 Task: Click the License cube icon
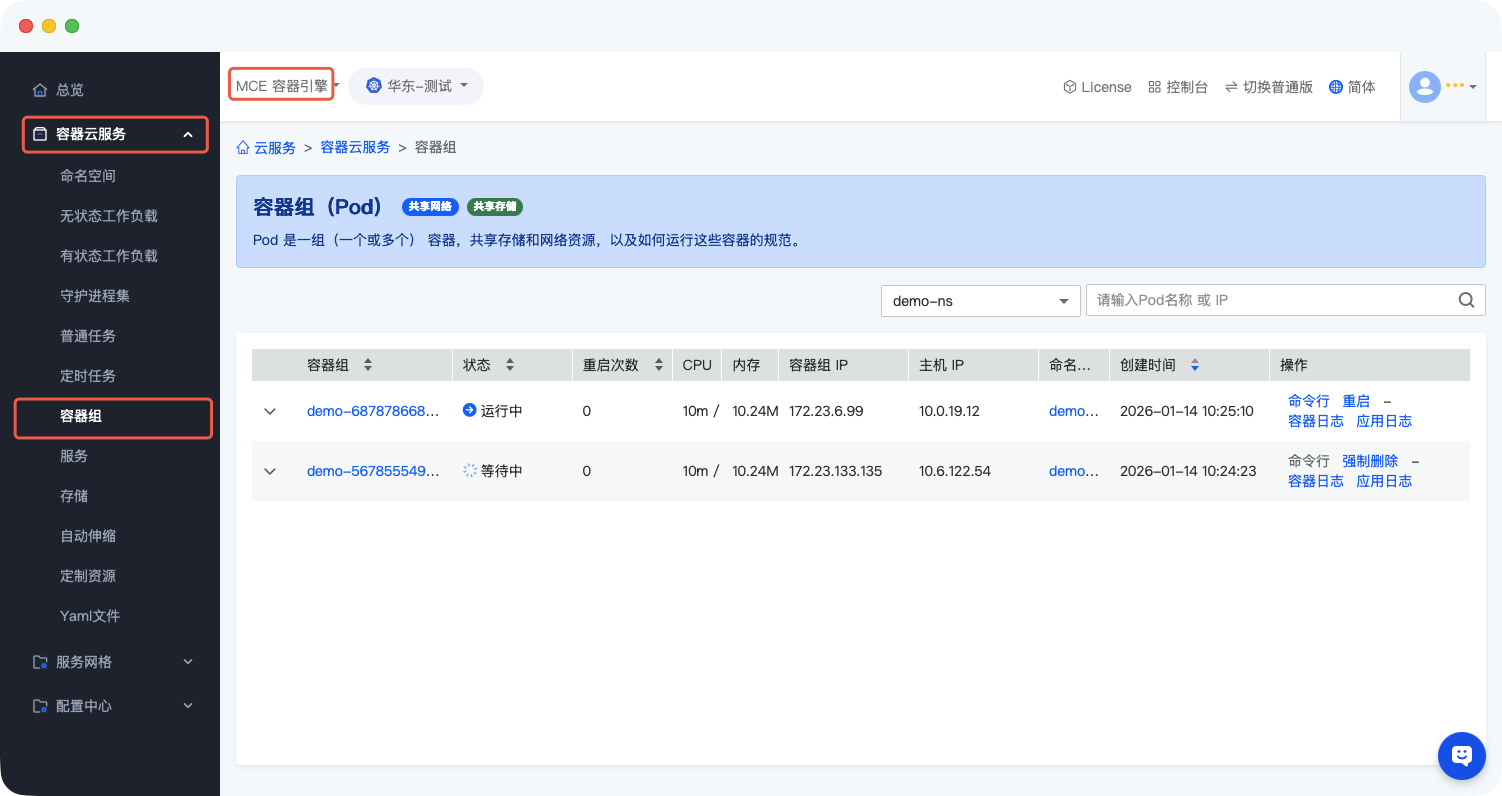pos(1069,87)
